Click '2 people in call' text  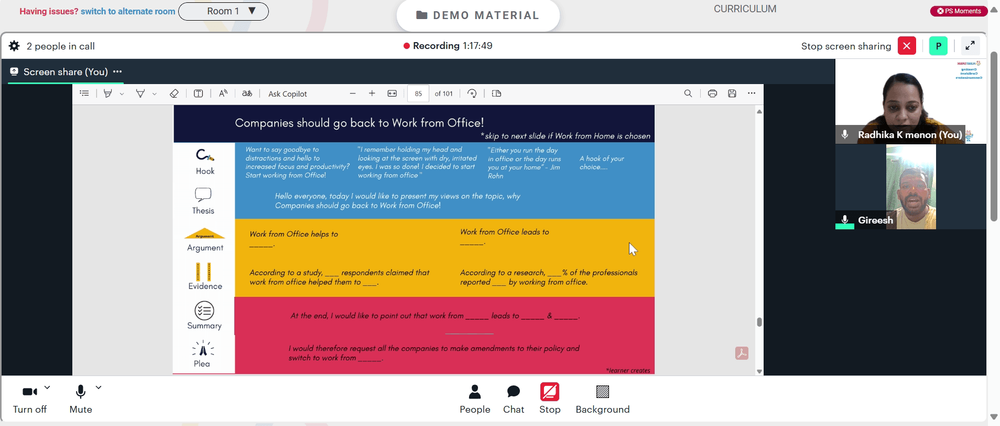pos(61,46)
